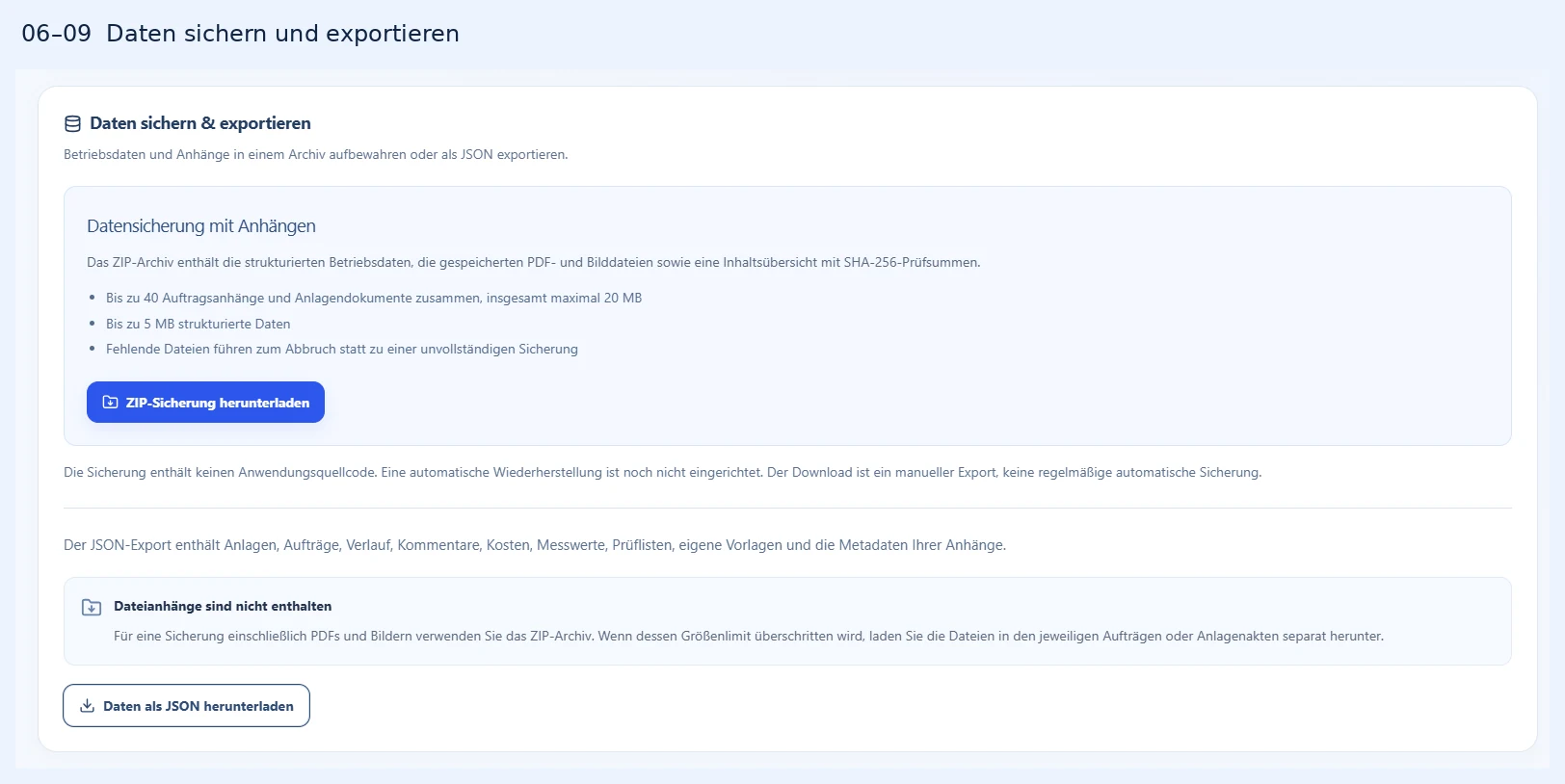Click the note 'Die Sicherung enthält keinen Anwendungsquellcode'
This screenshot has height=784, width=1565.
click(x=663, y=473)
